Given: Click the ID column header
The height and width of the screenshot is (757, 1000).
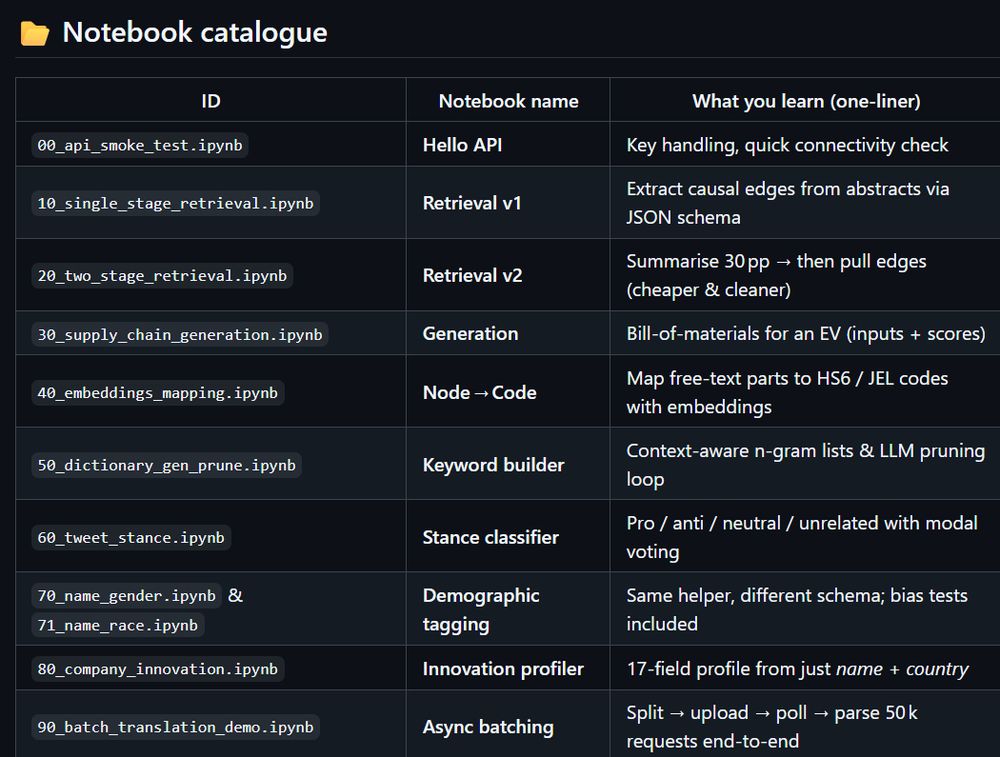Looking at the screenshot, I should [x=211, y=101].
